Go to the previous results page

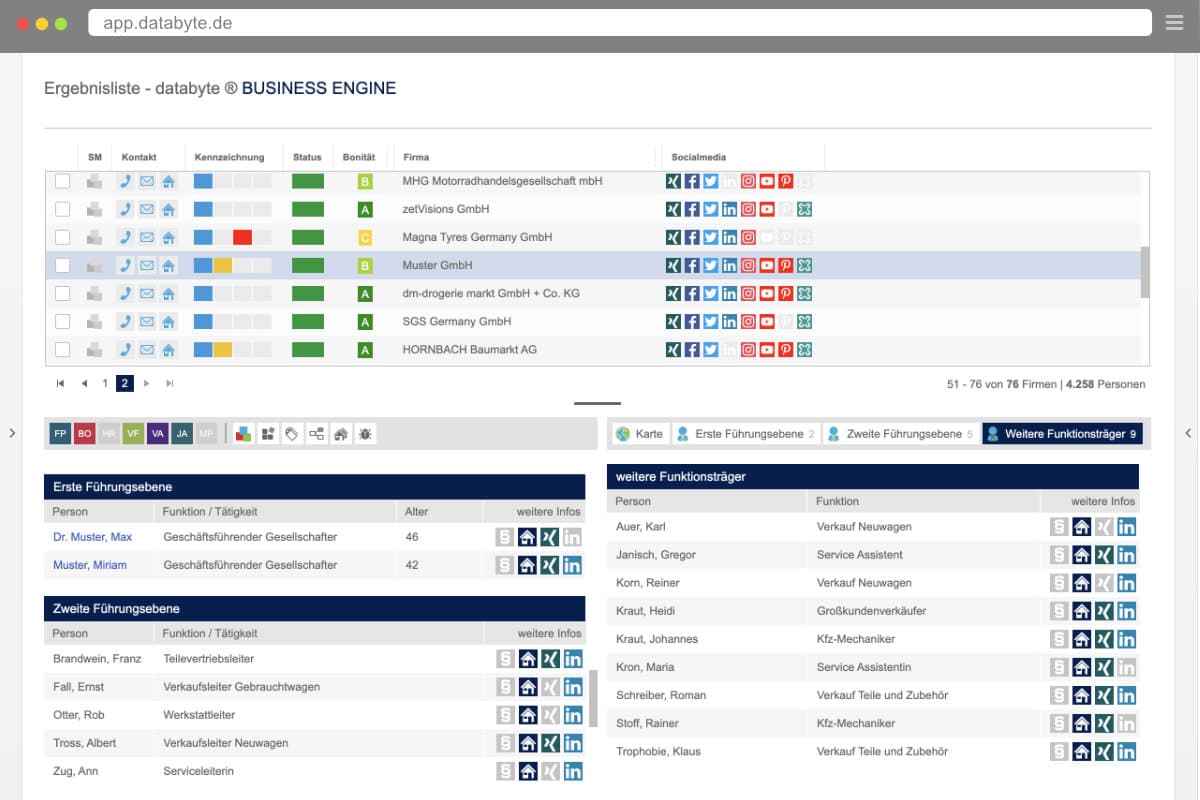pyautogui.click(x=84, y=383)
